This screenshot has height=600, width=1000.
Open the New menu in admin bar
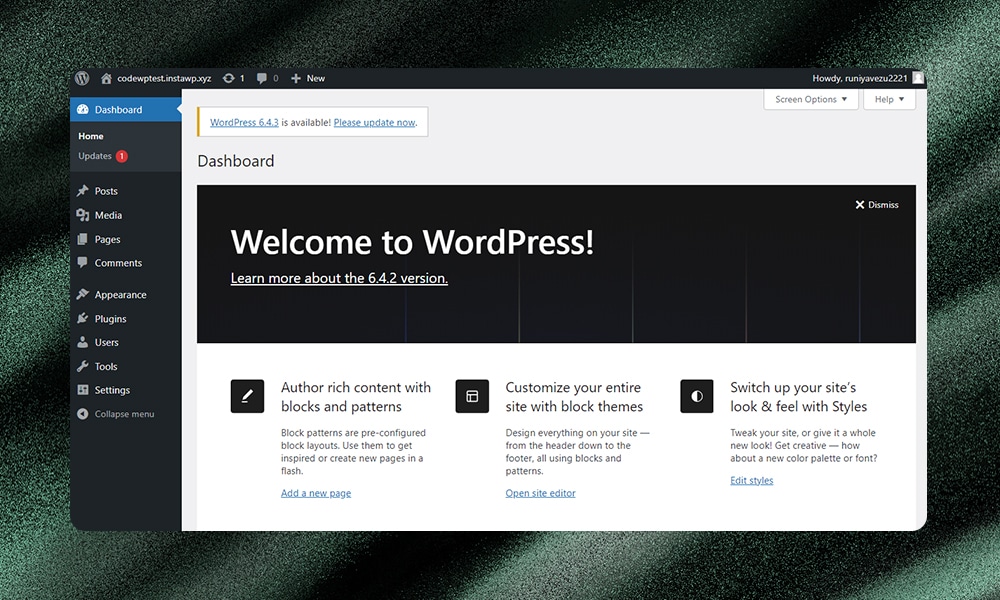(307, 78)
